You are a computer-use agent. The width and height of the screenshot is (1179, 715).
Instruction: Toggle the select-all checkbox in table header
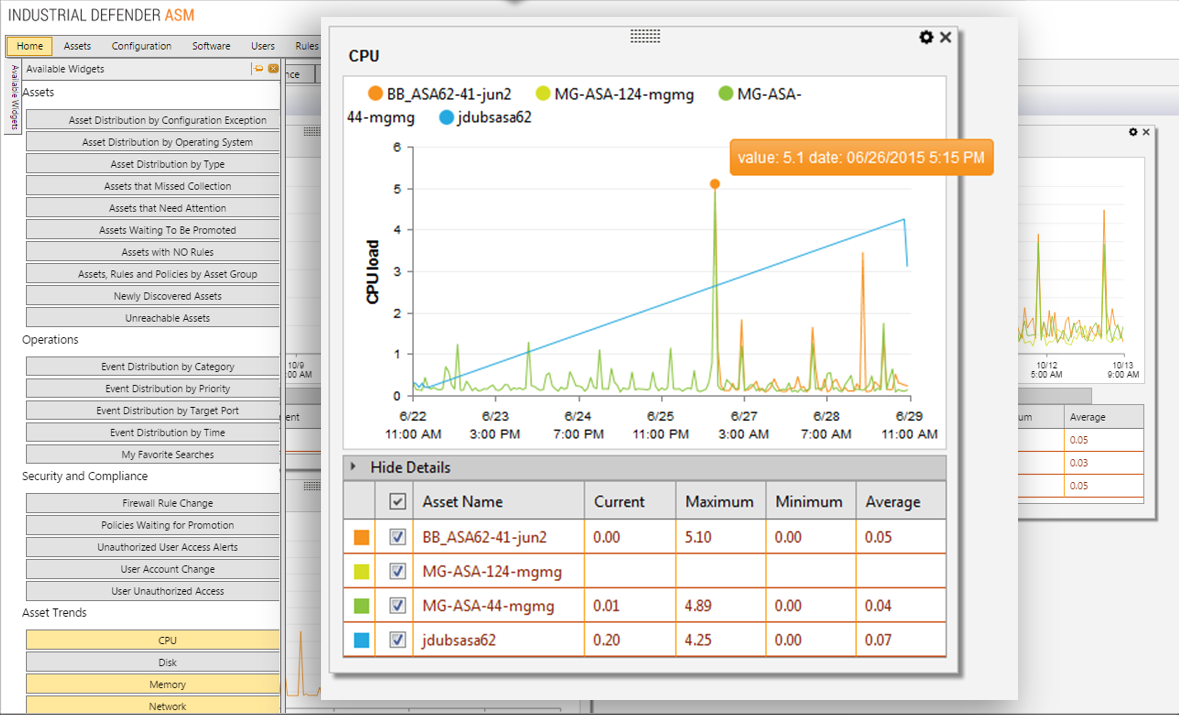[x=398, y=501]
